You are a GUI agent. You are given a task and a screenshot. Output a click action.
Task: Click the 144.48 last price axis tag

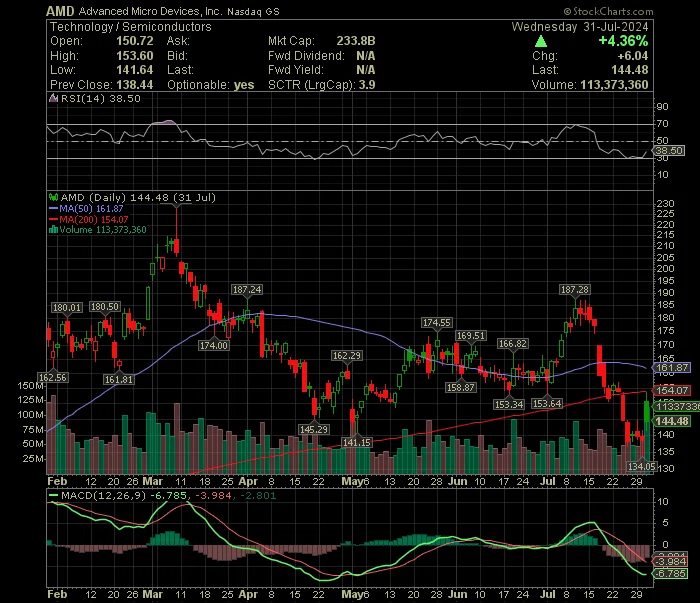tap(671, 421)
